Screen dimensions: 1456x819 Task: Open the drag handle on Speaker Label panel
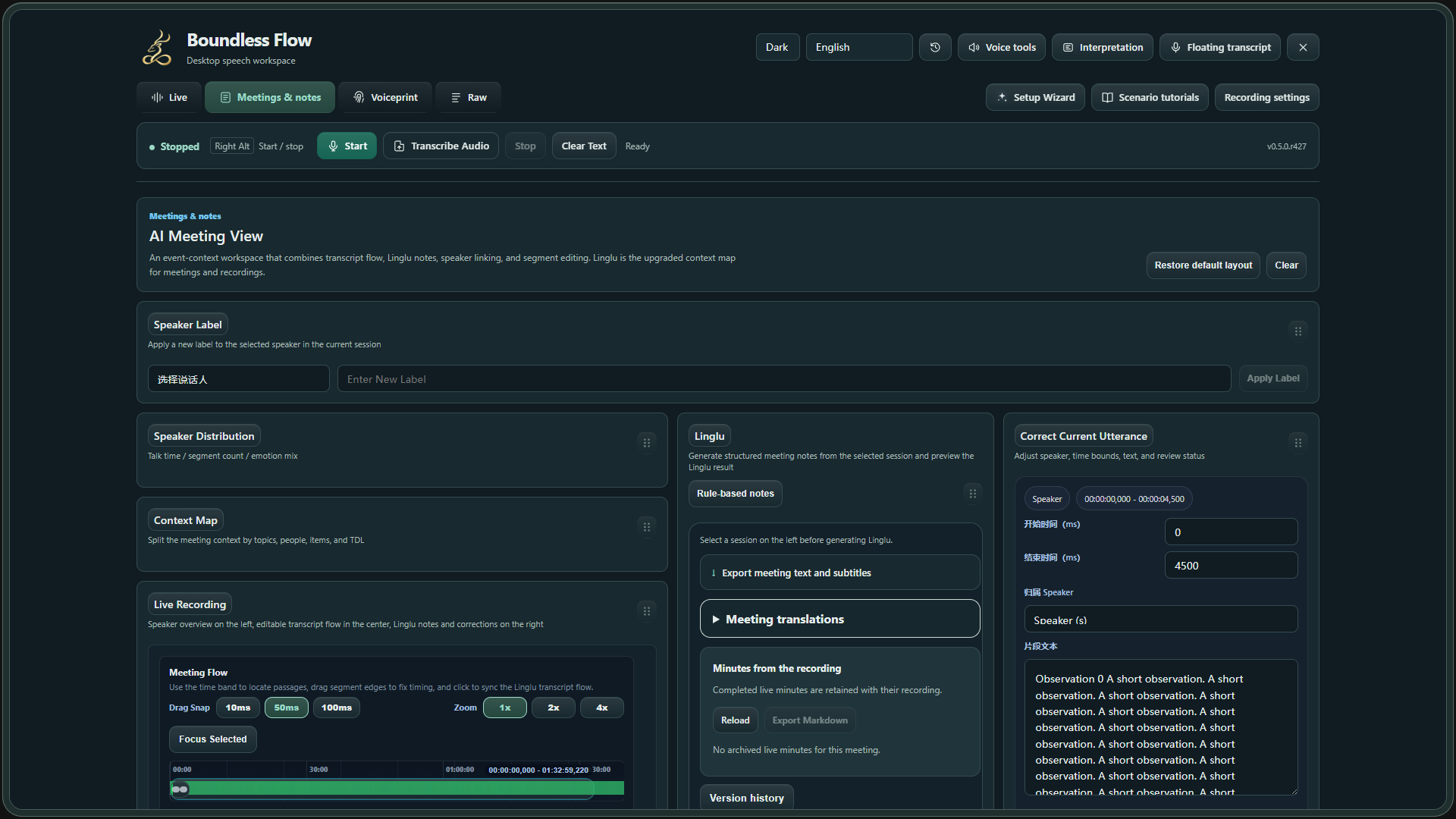[x=1298, y=331]
